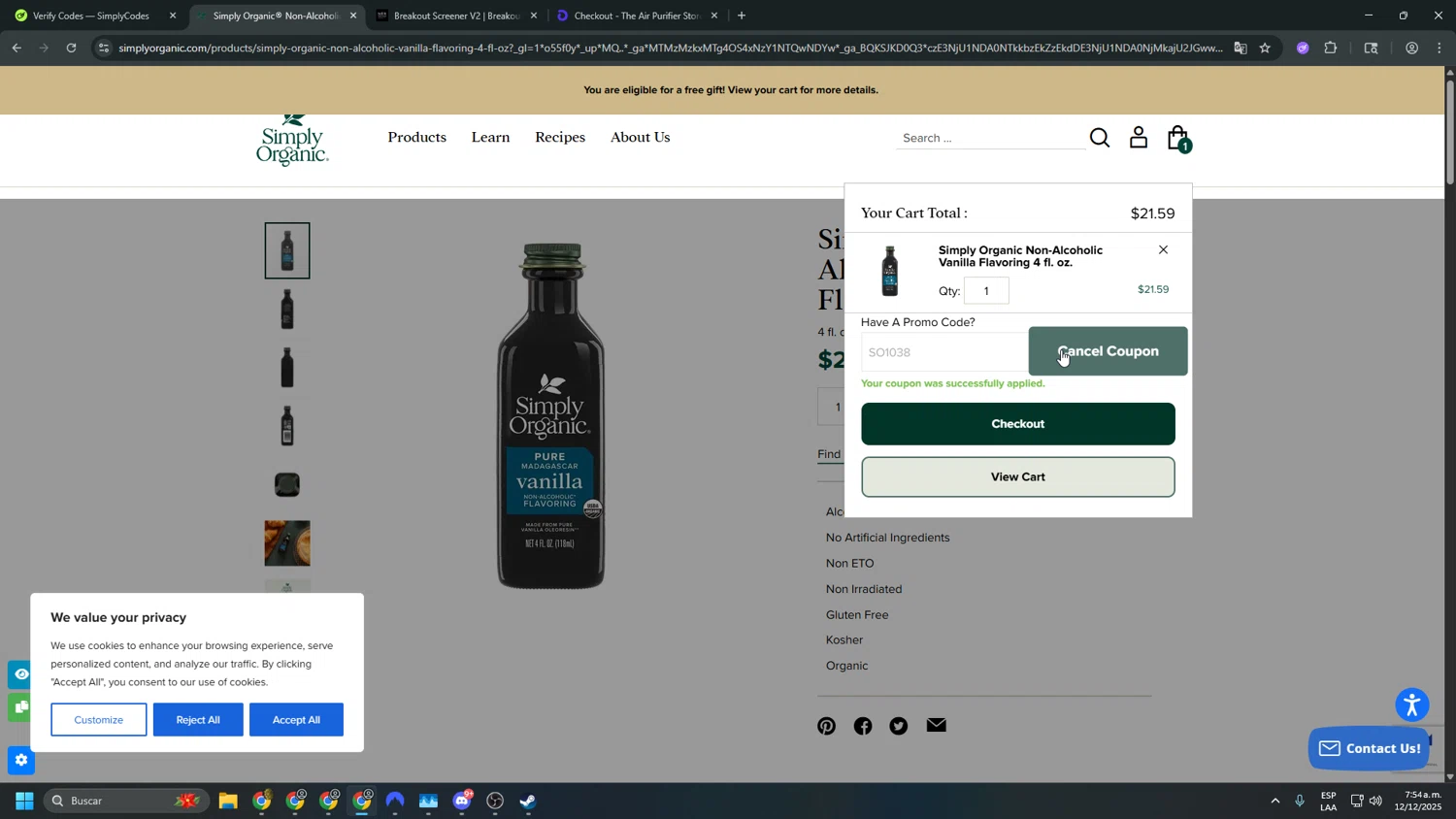Open the Learn menu
Image resolution: width=1456 pixels, height=819 pixels.
(490, 137)
